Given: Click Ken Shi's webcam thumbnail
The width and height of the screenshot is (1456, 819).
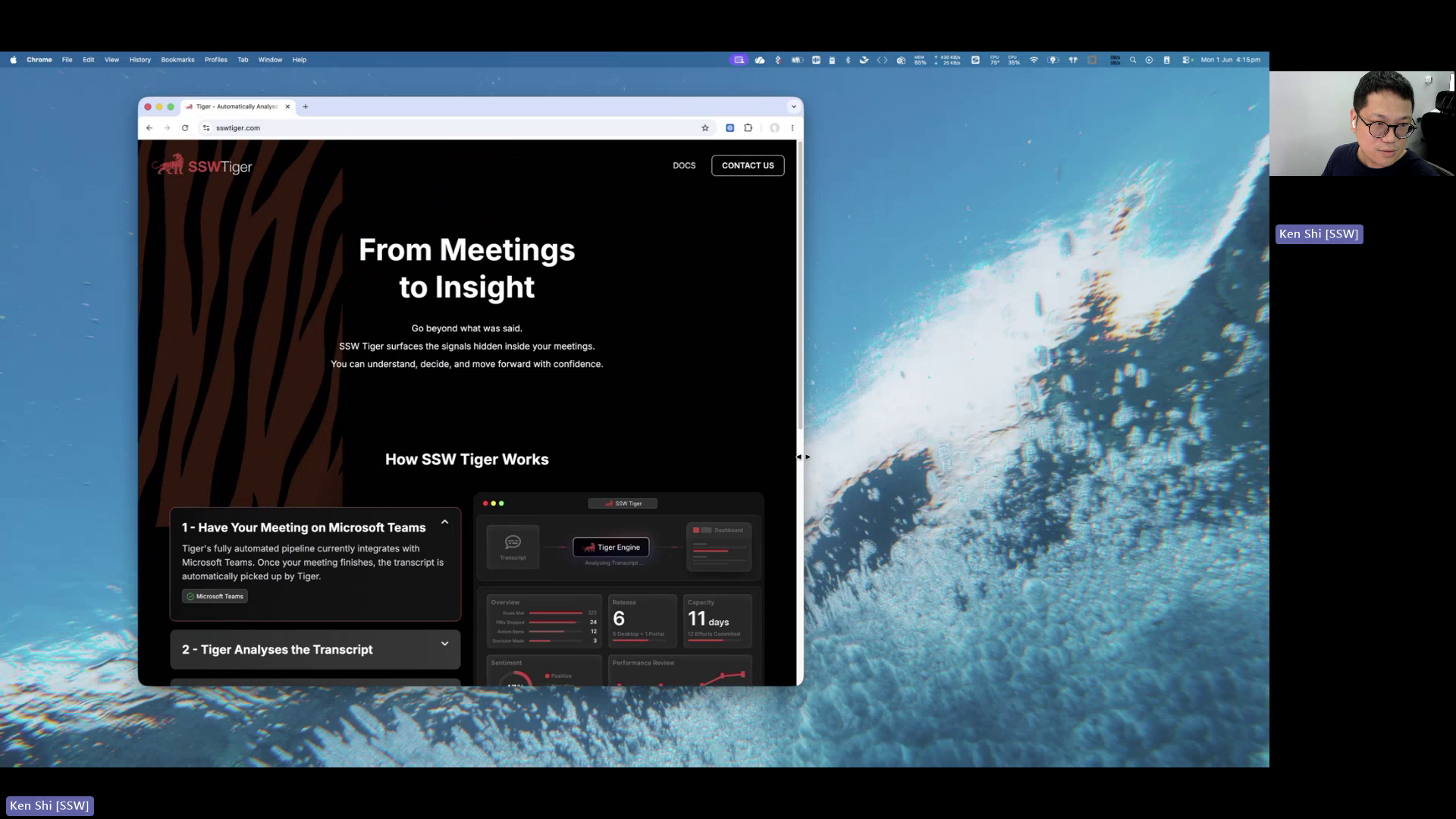Looking at the screenshot, I should pyautogui.click(x=1362, y=124).
